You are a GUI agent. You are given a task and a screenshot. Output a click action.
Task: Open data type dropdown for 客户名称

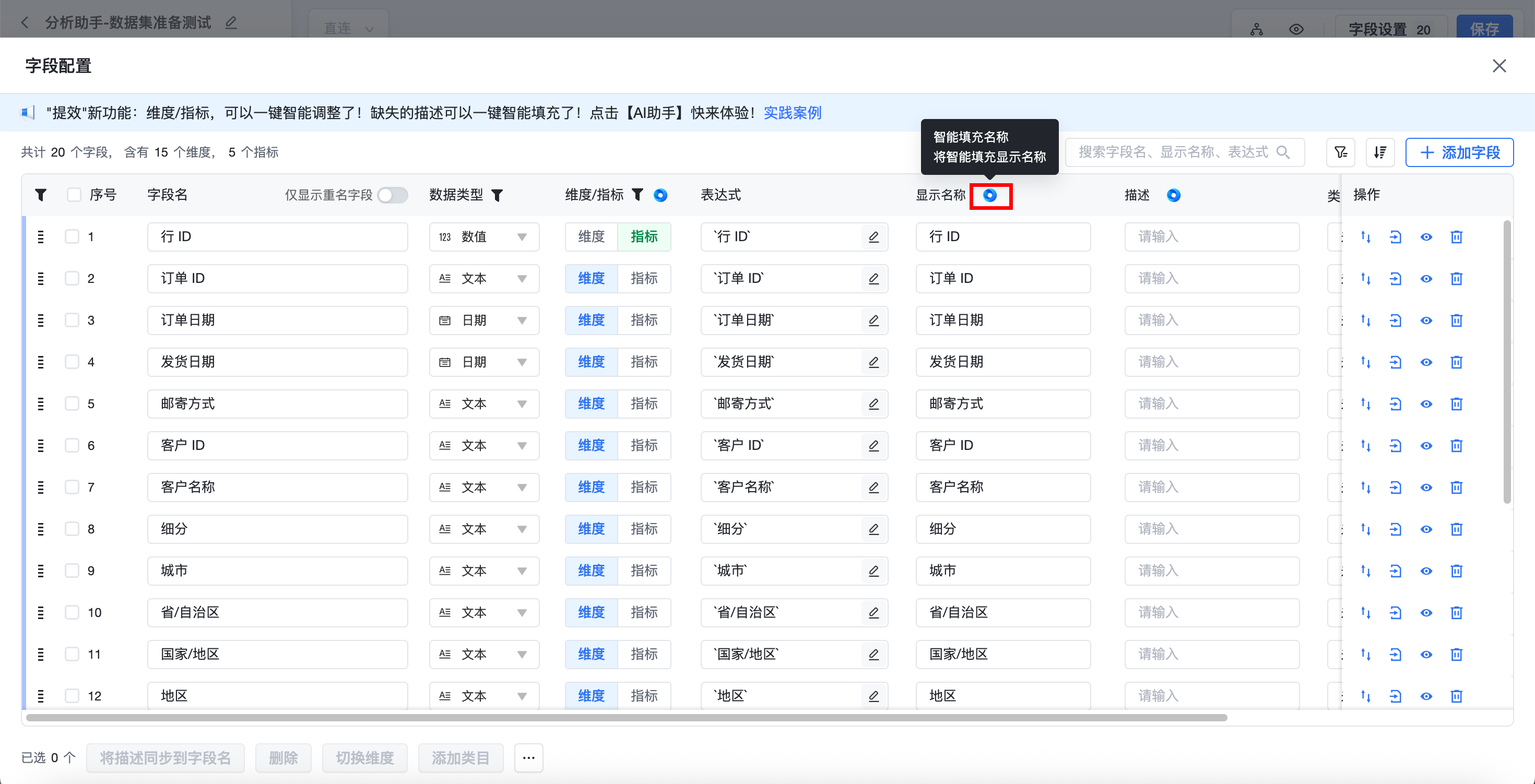[484, 488]
